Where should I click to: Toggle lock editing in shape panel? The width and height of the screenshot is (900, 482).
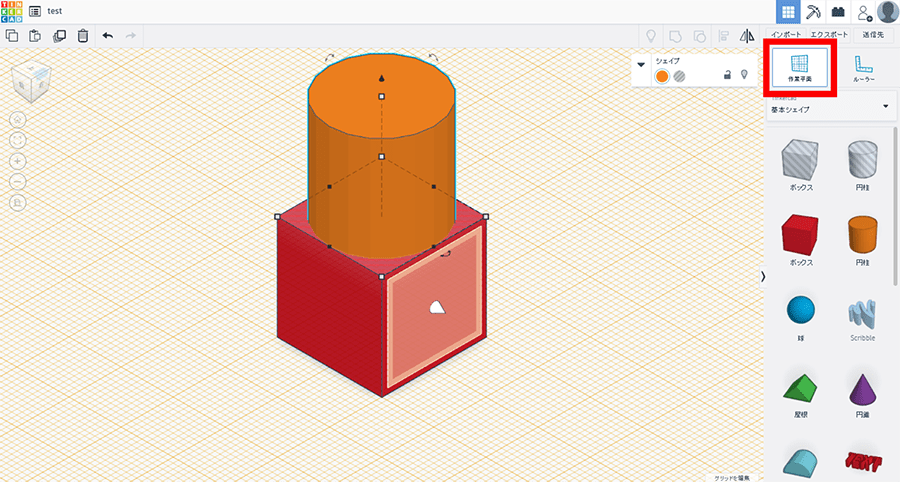(727, 75)
